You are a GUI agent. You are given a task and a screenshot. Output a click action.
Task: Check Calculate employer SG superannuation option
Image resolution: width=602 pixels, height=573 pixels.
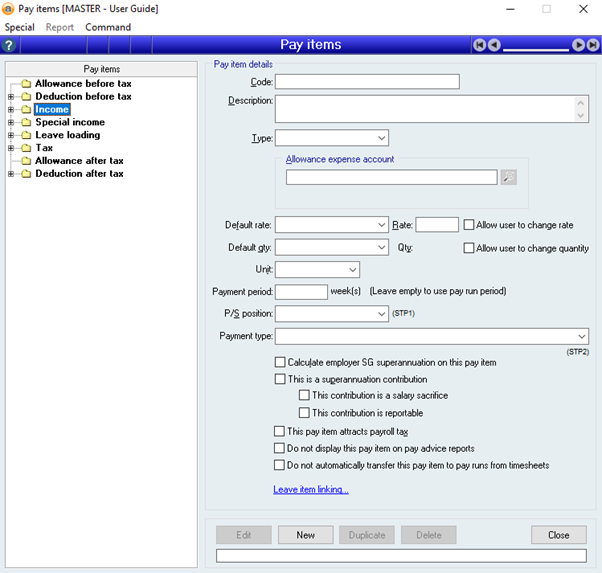coord(280,362)
